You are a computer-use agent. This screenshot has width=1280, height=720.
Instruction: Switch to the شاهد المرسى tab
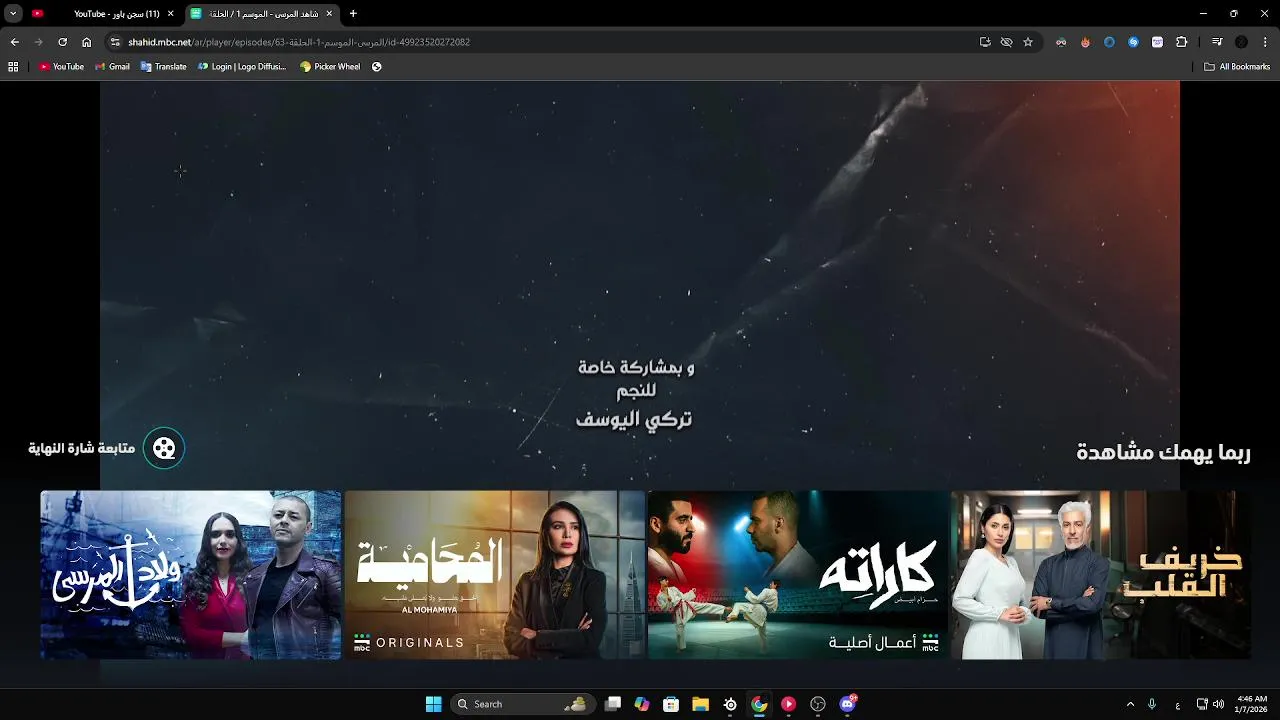264,14
